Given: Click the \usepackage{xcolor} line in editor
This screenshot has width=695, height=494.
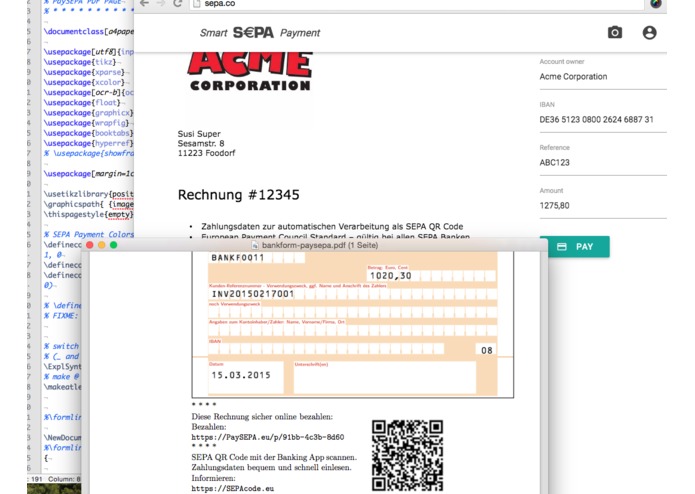Looking at the screenshot, I should click(84, 82).
